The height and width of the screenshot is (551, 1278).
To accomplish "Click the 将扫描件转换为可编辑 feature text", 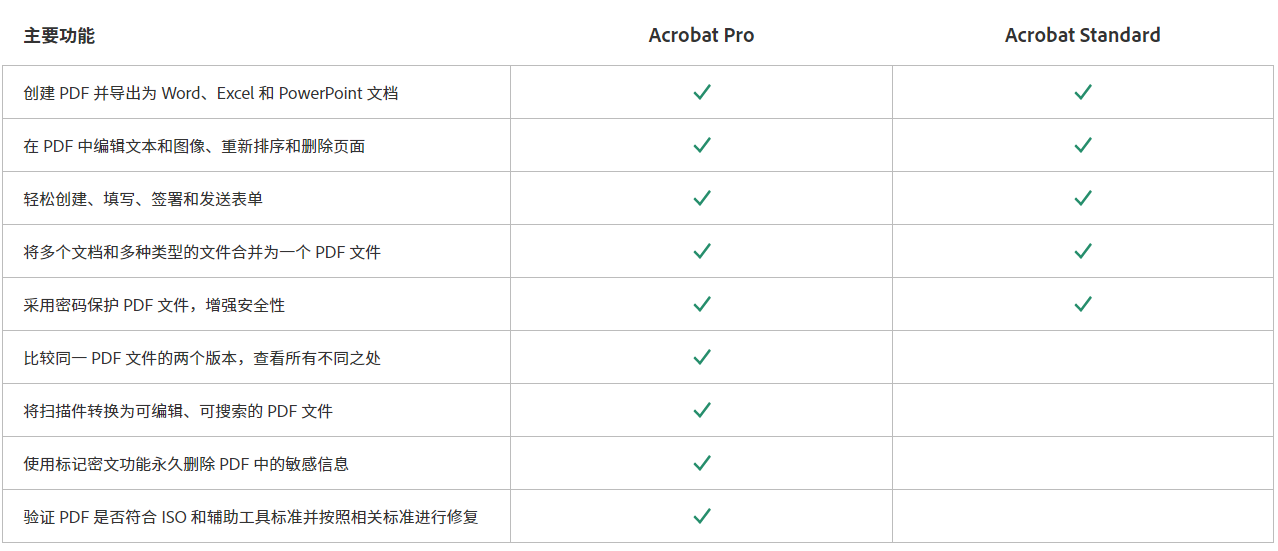I will click(x=178, y=411).
